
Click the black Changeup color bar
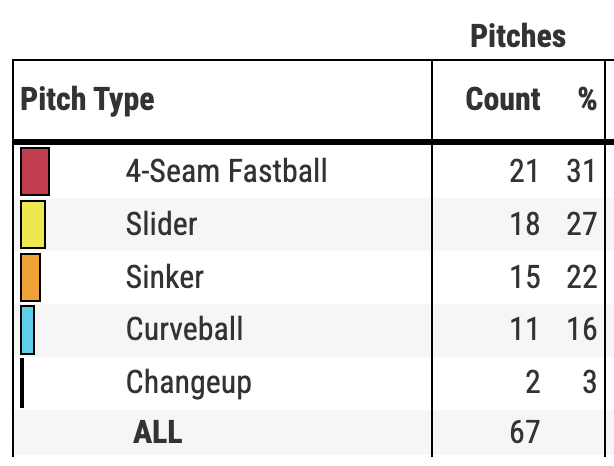pyautogui.click(x=22, y=383)
